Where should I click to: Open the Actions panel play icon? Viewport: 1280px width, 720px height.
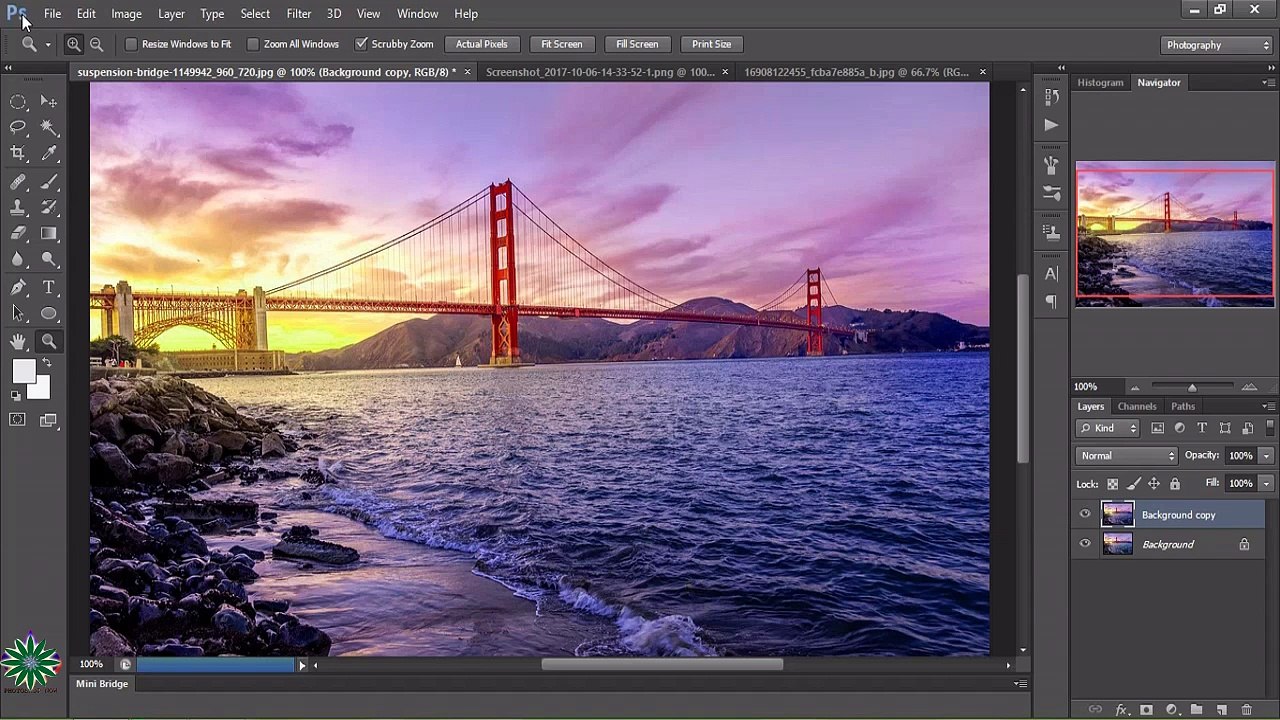(x=1051, y=125)
